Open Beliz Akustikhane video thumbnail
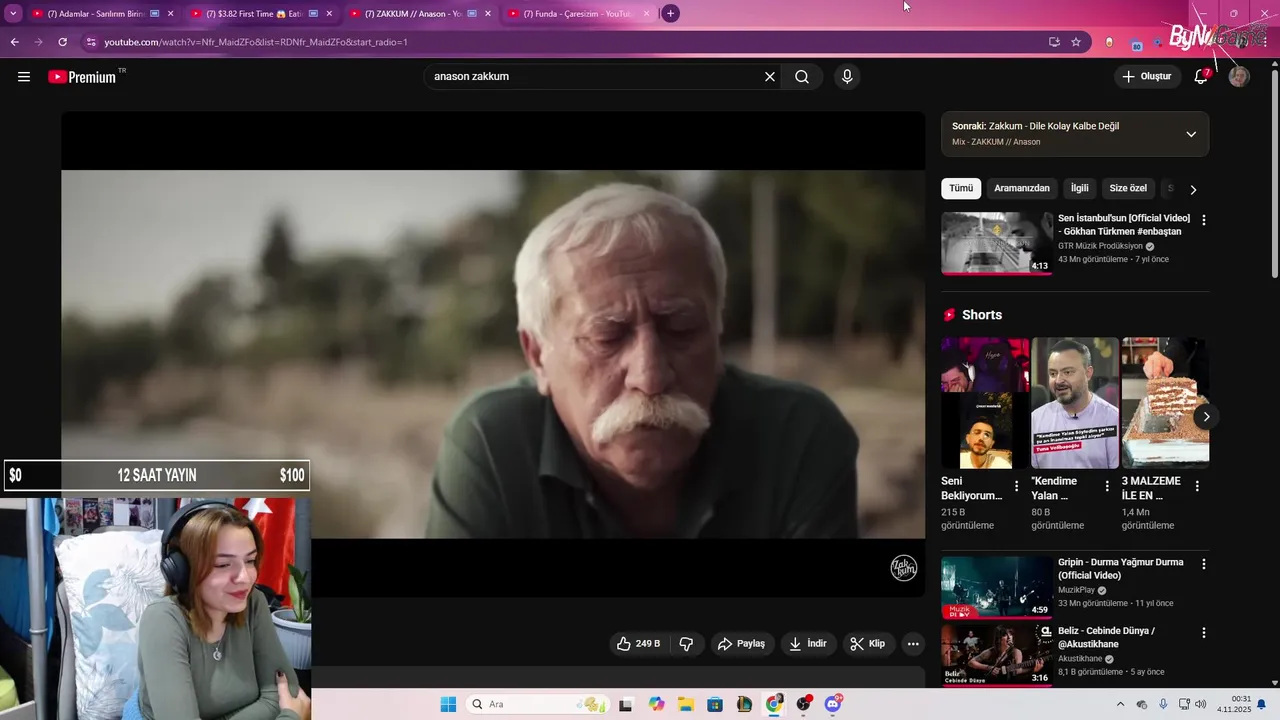The height and width of the screenshot is (720, 1280). (997, 656)
